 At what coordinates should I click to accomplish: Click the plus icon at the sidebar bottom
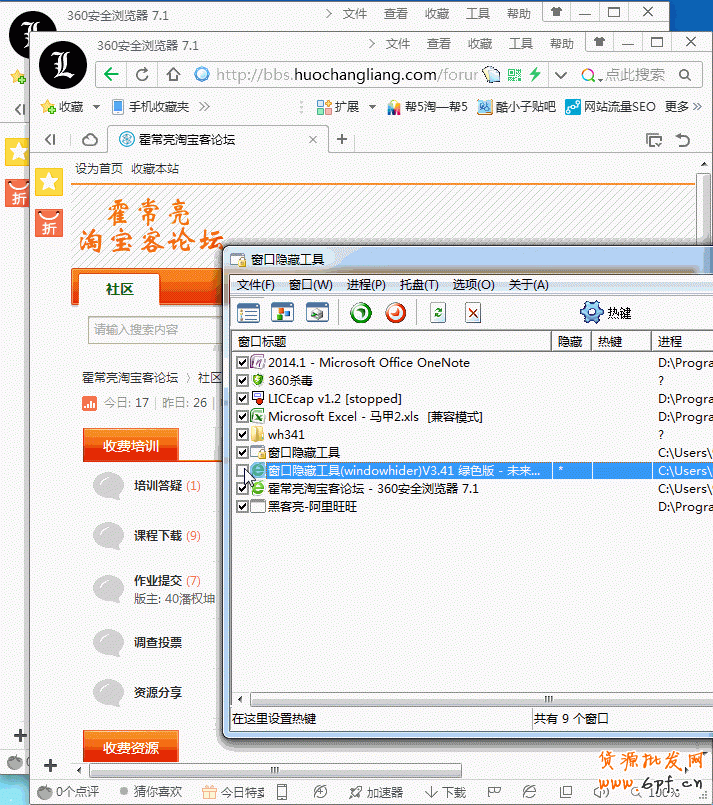click(x=50, y=766)
